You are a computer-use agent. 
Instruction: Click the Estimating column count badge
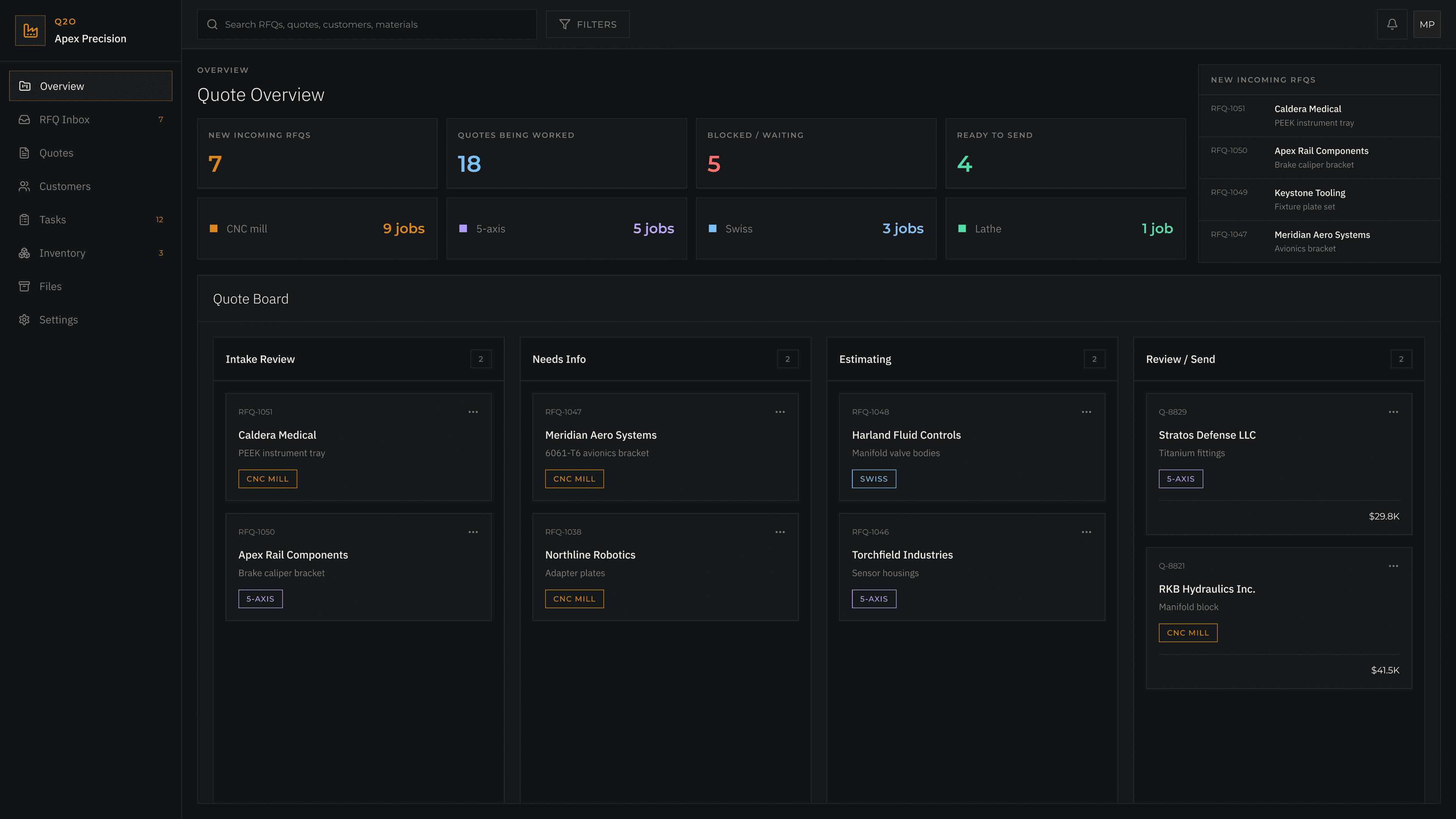click(x=1094, y=359)
